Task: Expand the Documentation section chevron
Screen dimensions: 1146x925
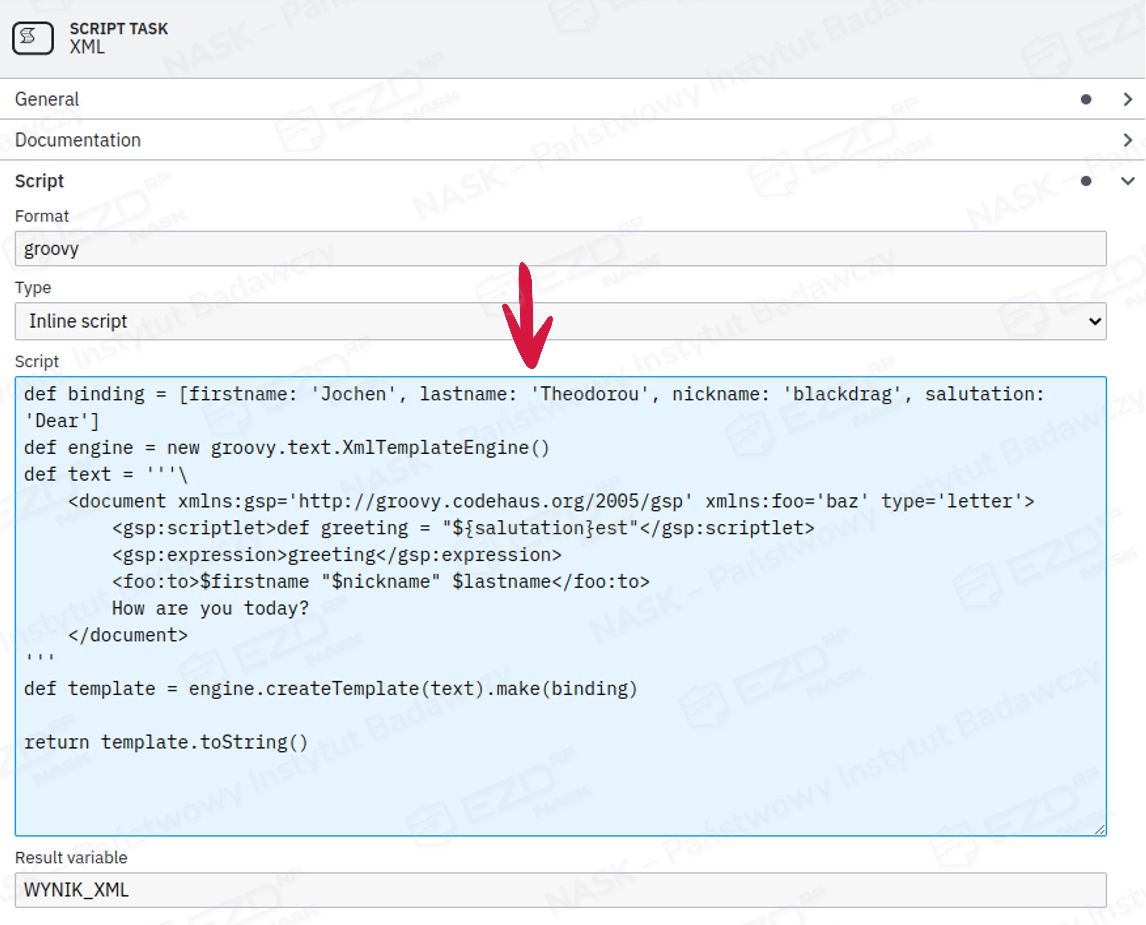Action: 1127,140
